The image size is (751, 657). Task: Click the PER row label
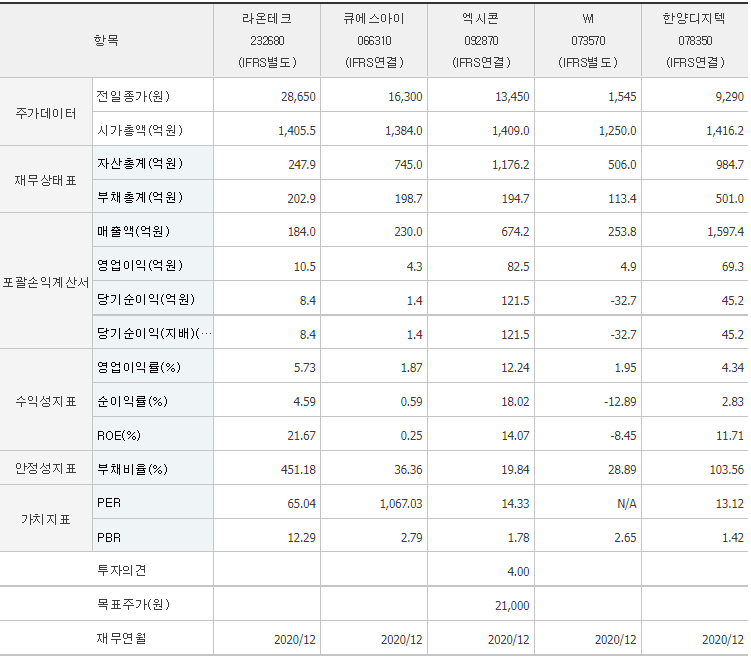click(109, 503)
